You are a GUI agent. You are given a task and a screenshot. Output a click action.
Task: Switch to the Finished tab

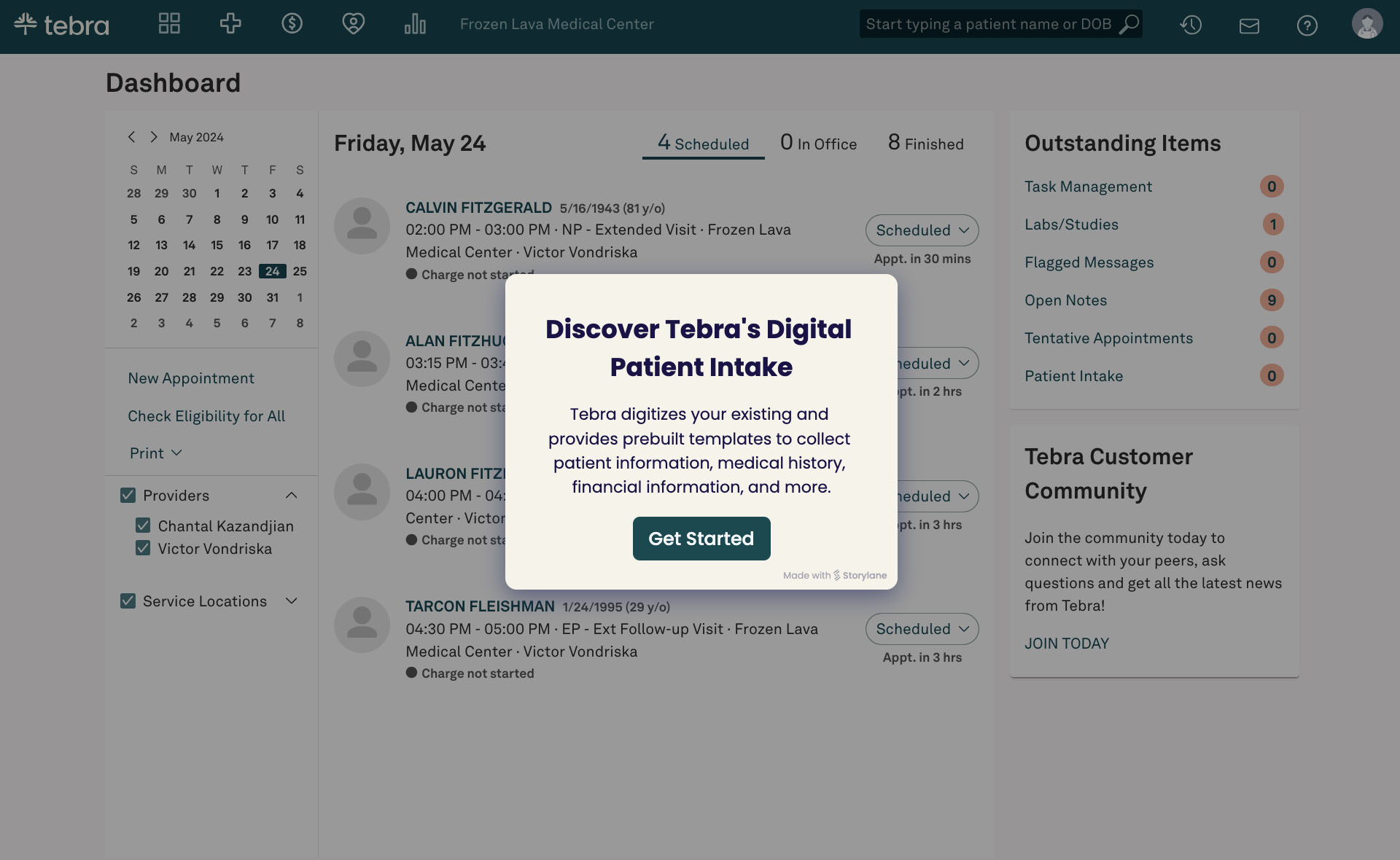(925, 143)
